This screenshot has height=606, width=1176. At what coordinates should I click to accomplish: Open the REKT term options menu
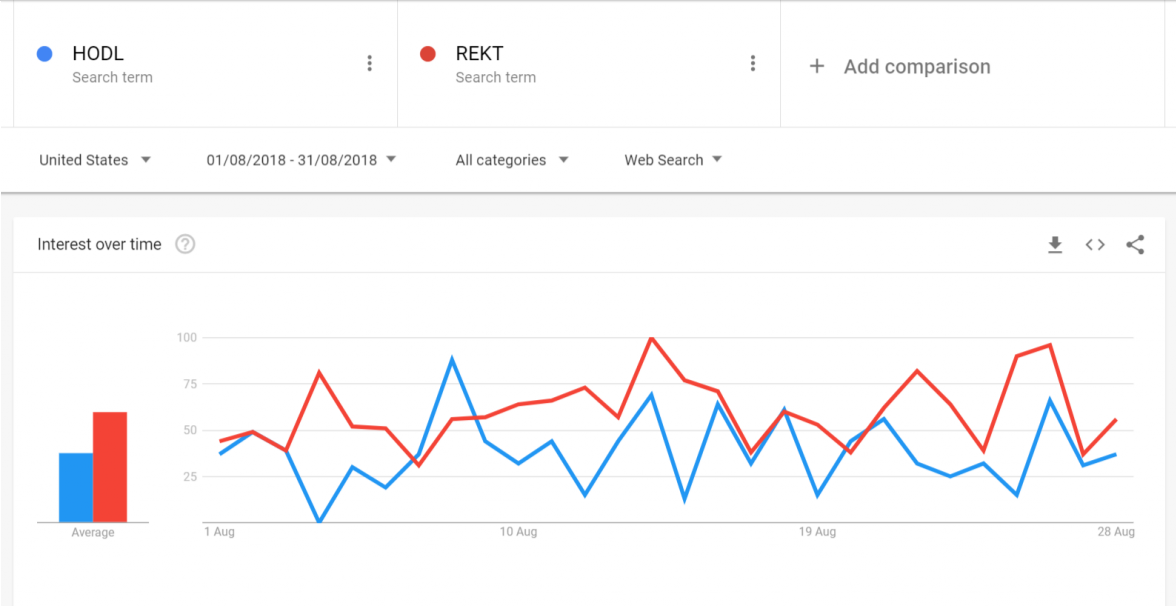(752, 64)
